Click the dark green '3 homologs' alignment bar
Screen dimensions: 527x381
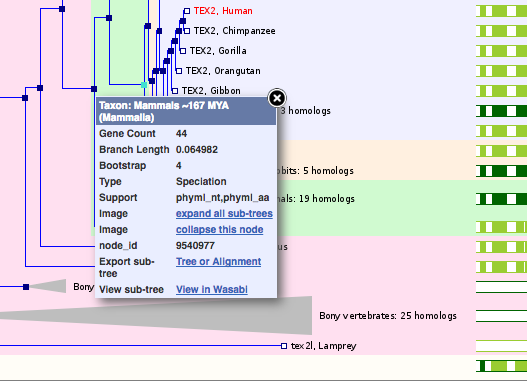[x=501, y=111]
